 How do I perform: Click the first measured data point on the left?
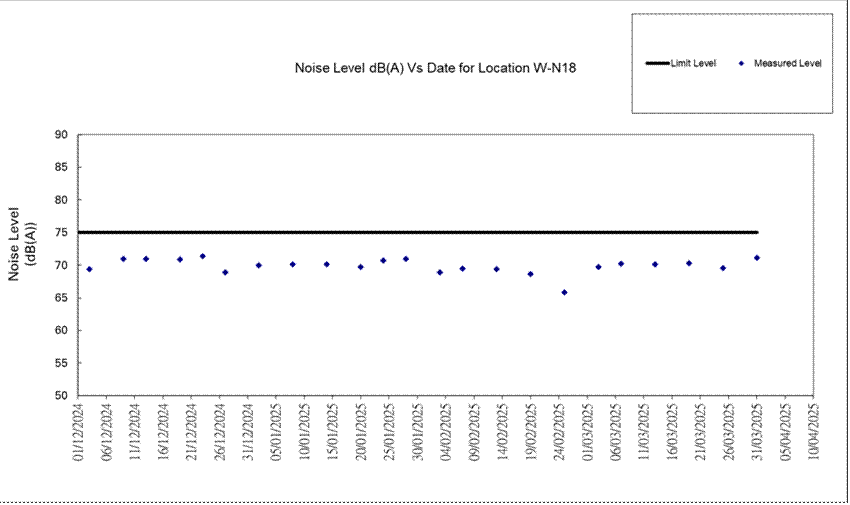[89, 269]
